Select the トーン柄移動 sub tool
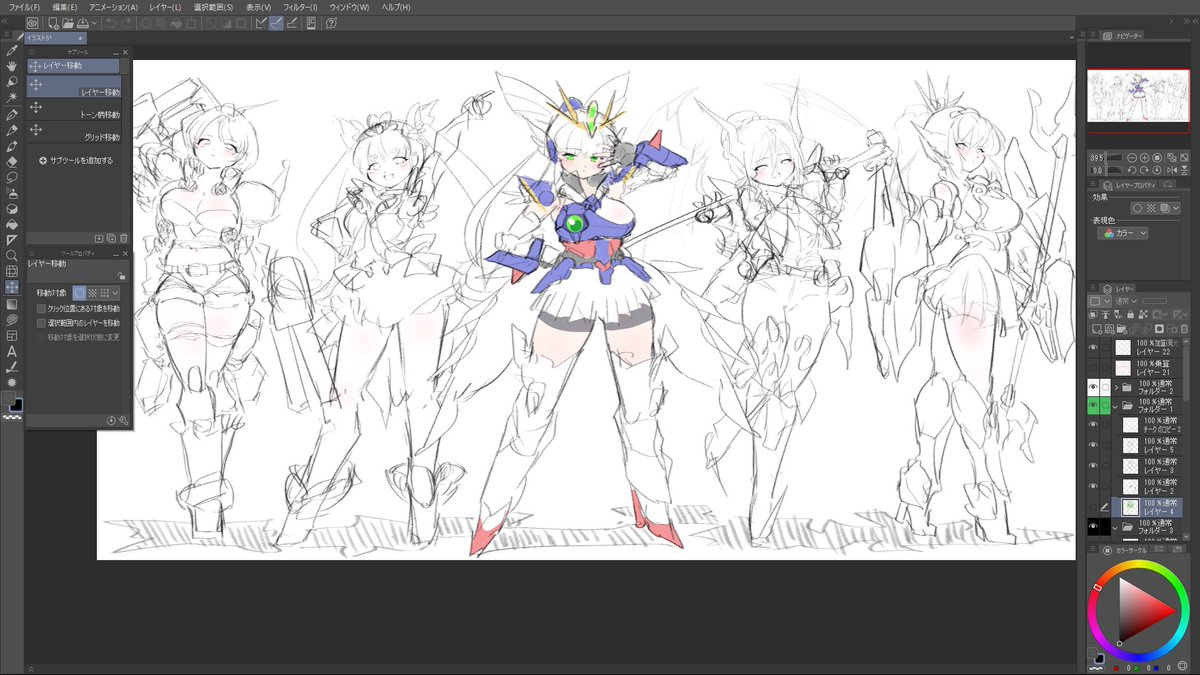This screenshot has height=675, width=1200. click(75, 111)
